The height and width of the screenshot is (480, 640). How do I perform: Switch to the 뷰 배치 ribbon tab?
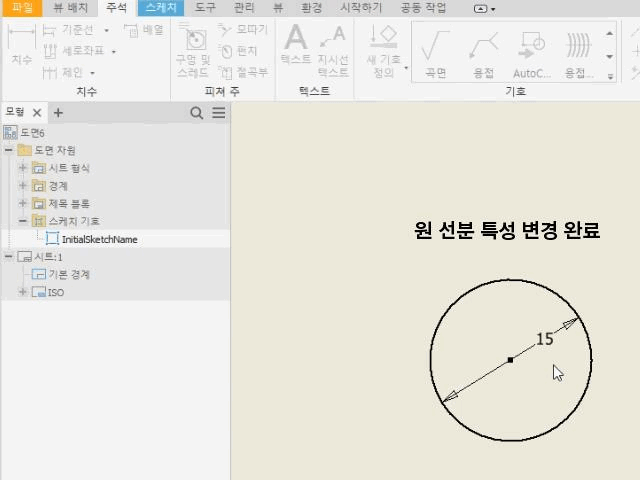coord(70,8)
